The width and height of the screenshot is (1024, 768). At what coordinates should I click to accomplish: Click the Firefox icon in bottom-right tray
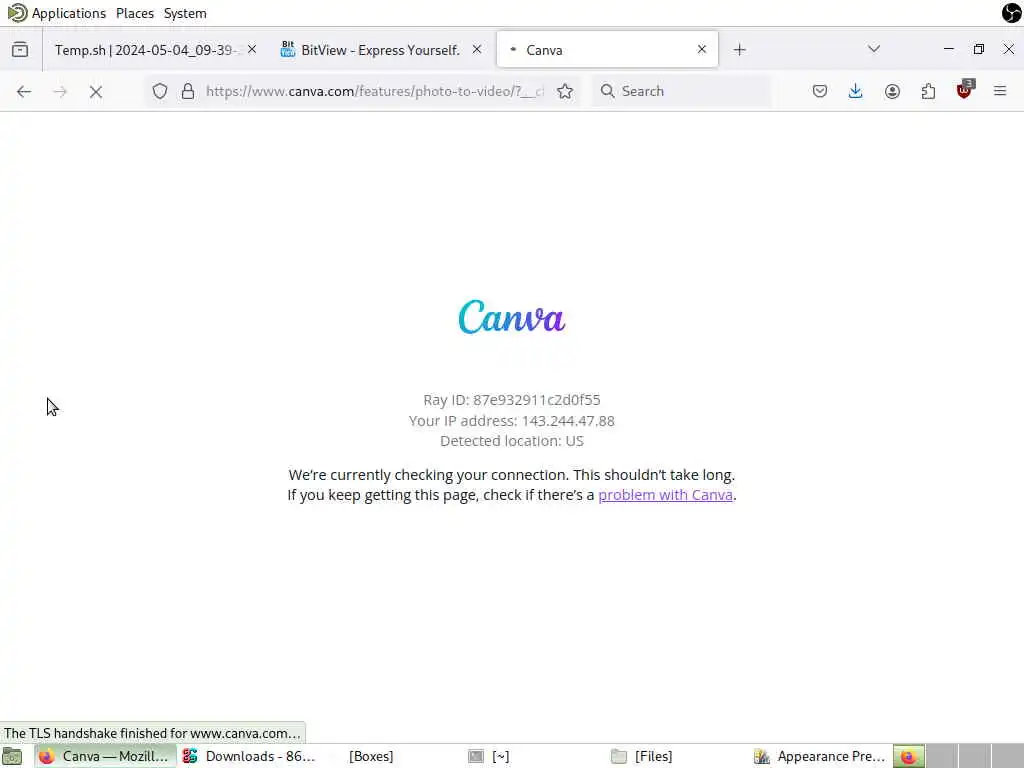(x=908, y=756)
